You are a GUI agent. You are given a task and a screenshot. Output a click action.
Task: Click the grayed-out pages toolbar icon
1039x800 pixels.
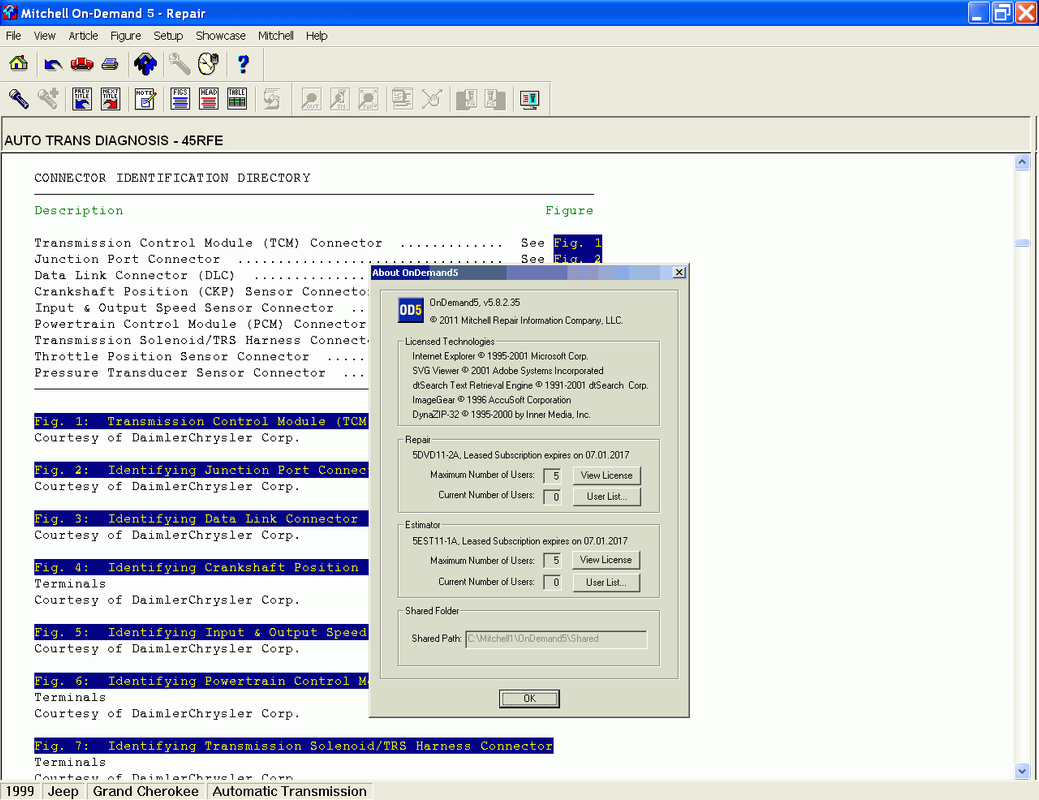point(402,99)
